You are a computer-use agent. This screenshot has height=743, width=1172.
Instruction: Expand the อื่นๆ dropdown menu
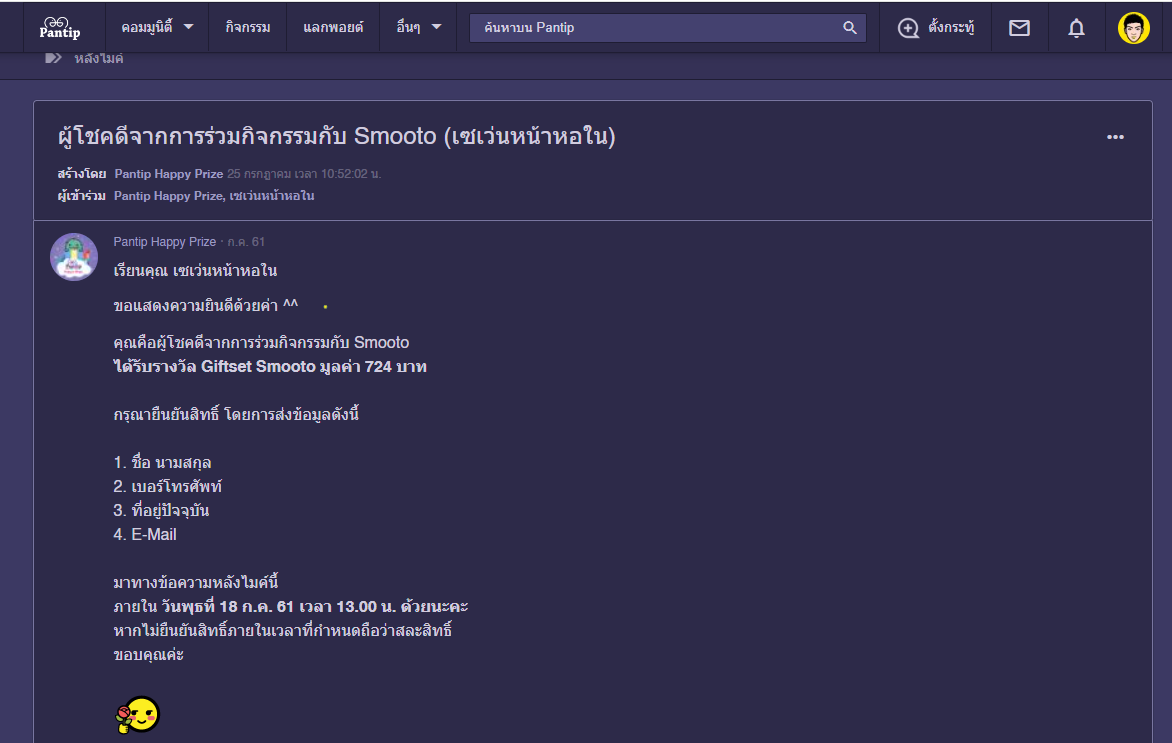419,28
